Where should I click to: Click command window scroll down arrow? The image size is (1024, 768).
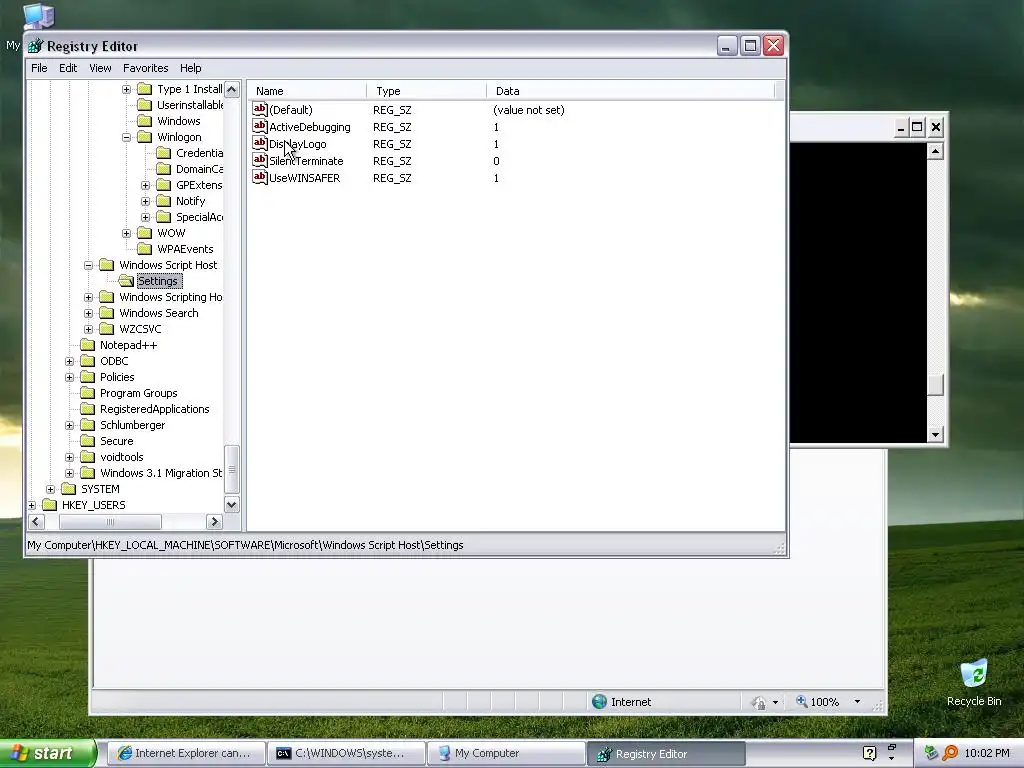(x=935, y=434)
